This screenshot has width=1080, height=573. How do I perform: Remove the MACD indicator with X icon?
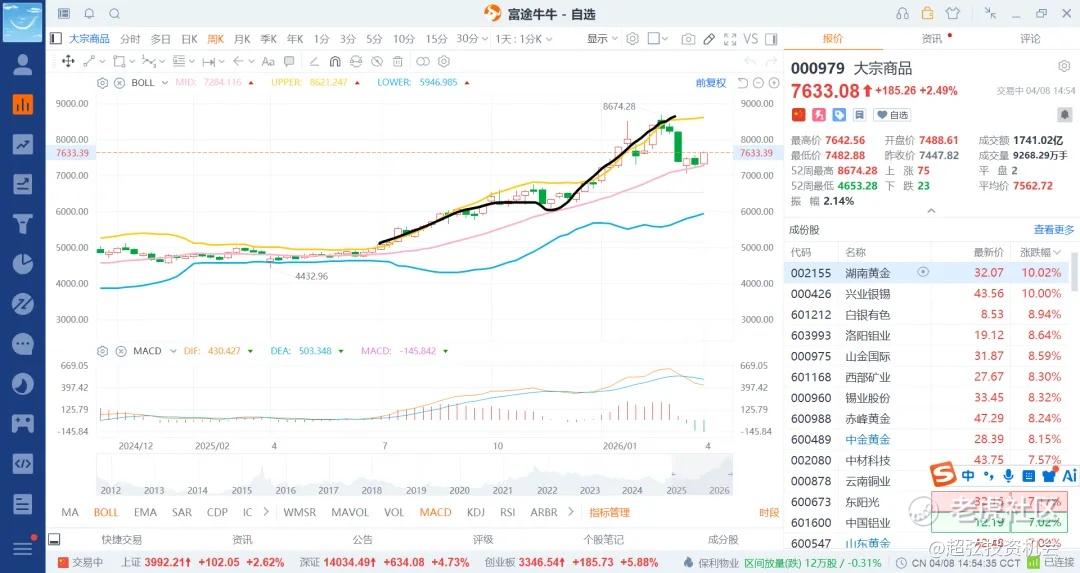click(121, 351)
